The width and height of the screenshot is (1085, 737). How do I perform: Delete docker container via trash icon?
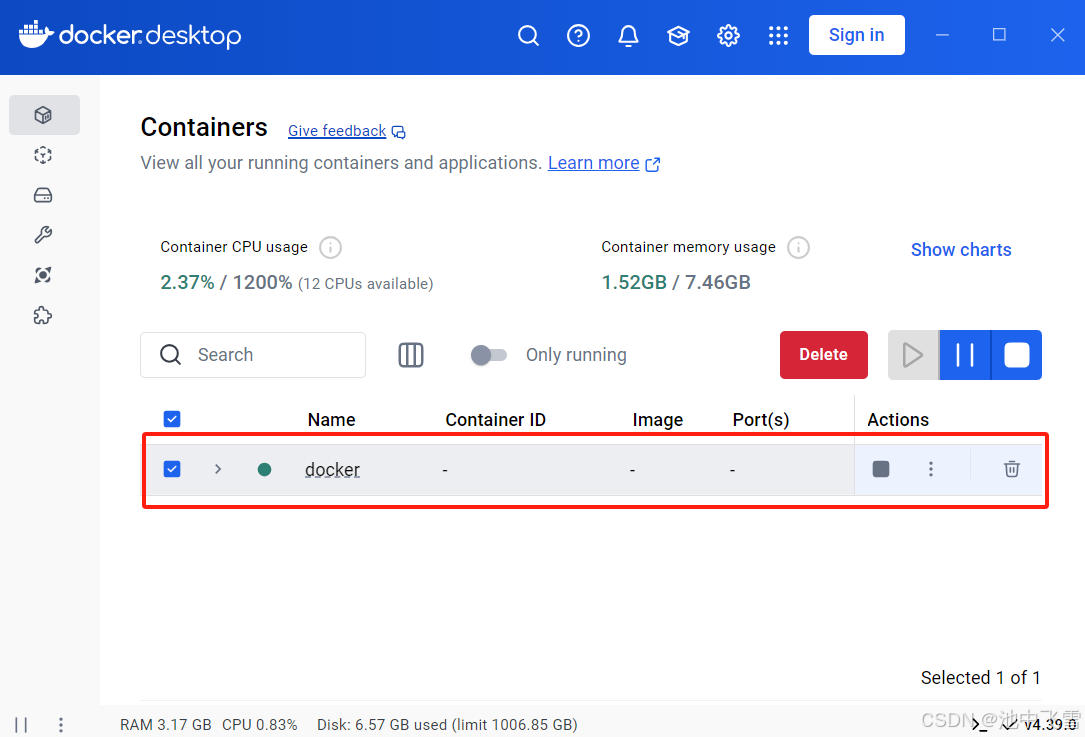tap(1012, 469)
